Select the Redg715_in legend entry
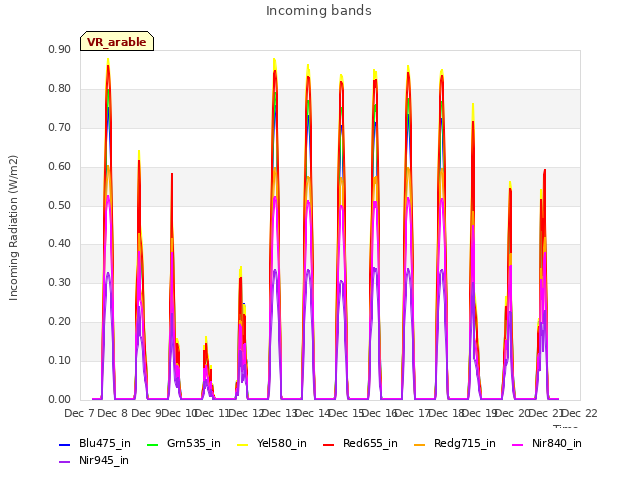Viewport: 640px width, 480px height. click(x=455, y=443)
